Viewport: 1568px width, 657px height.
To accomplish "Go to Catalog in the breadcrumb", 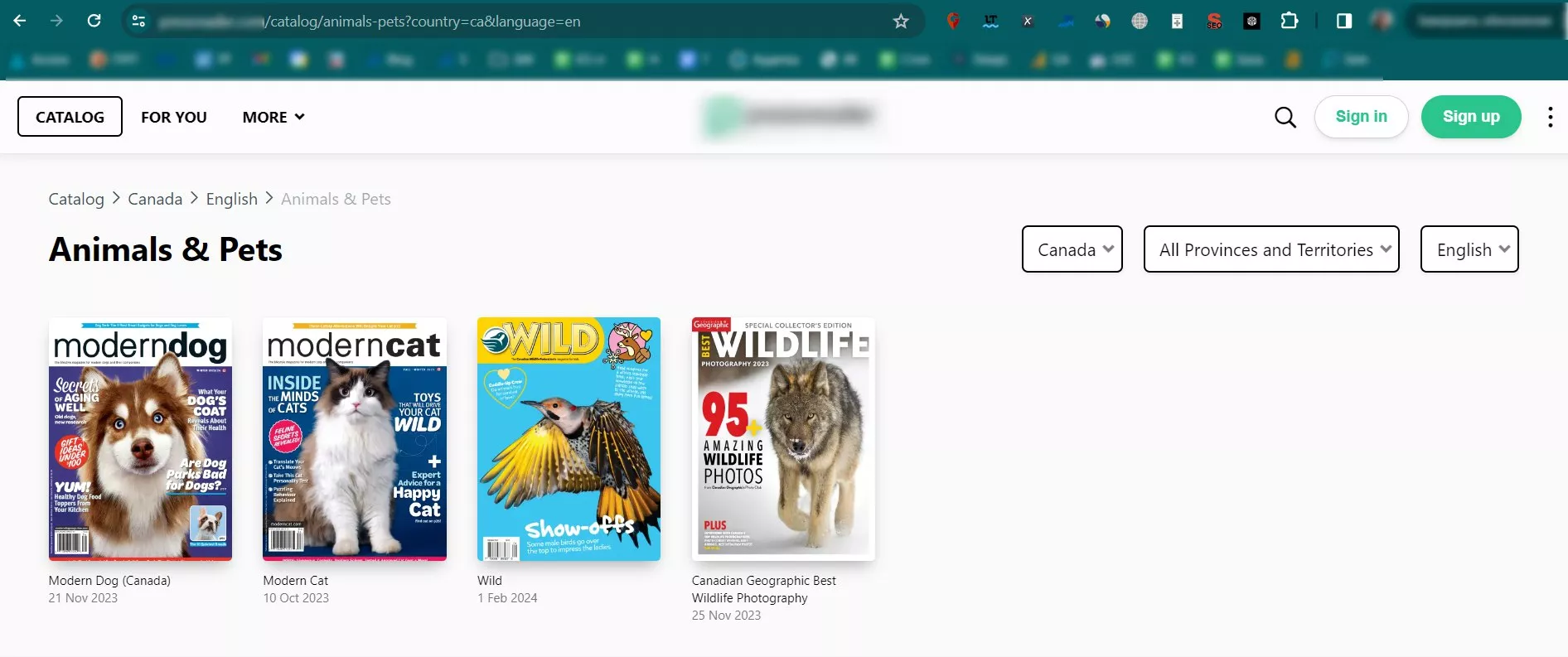I will coord(76,199).
